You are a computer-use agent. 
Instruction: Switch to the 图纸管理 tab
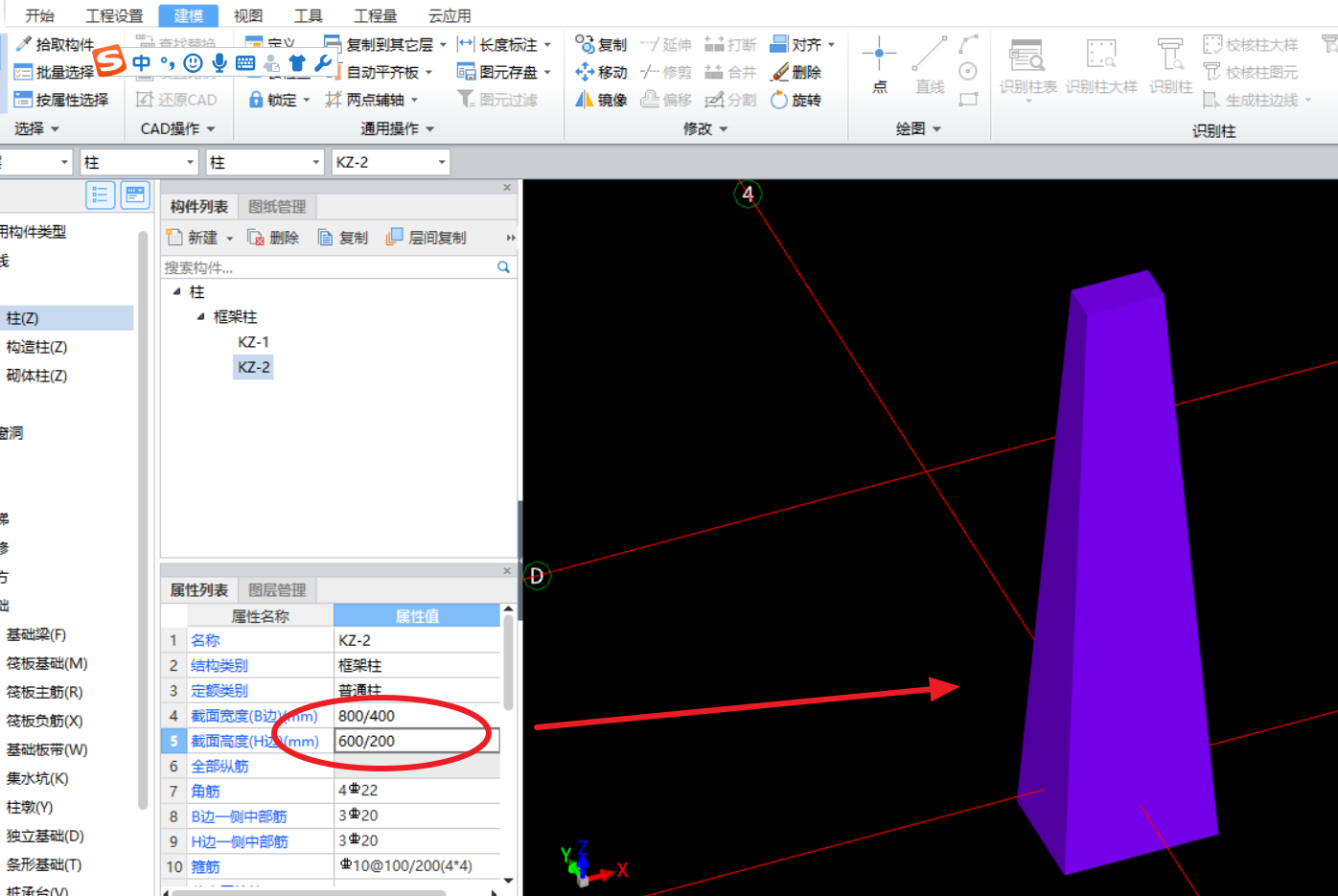[277, 206]
